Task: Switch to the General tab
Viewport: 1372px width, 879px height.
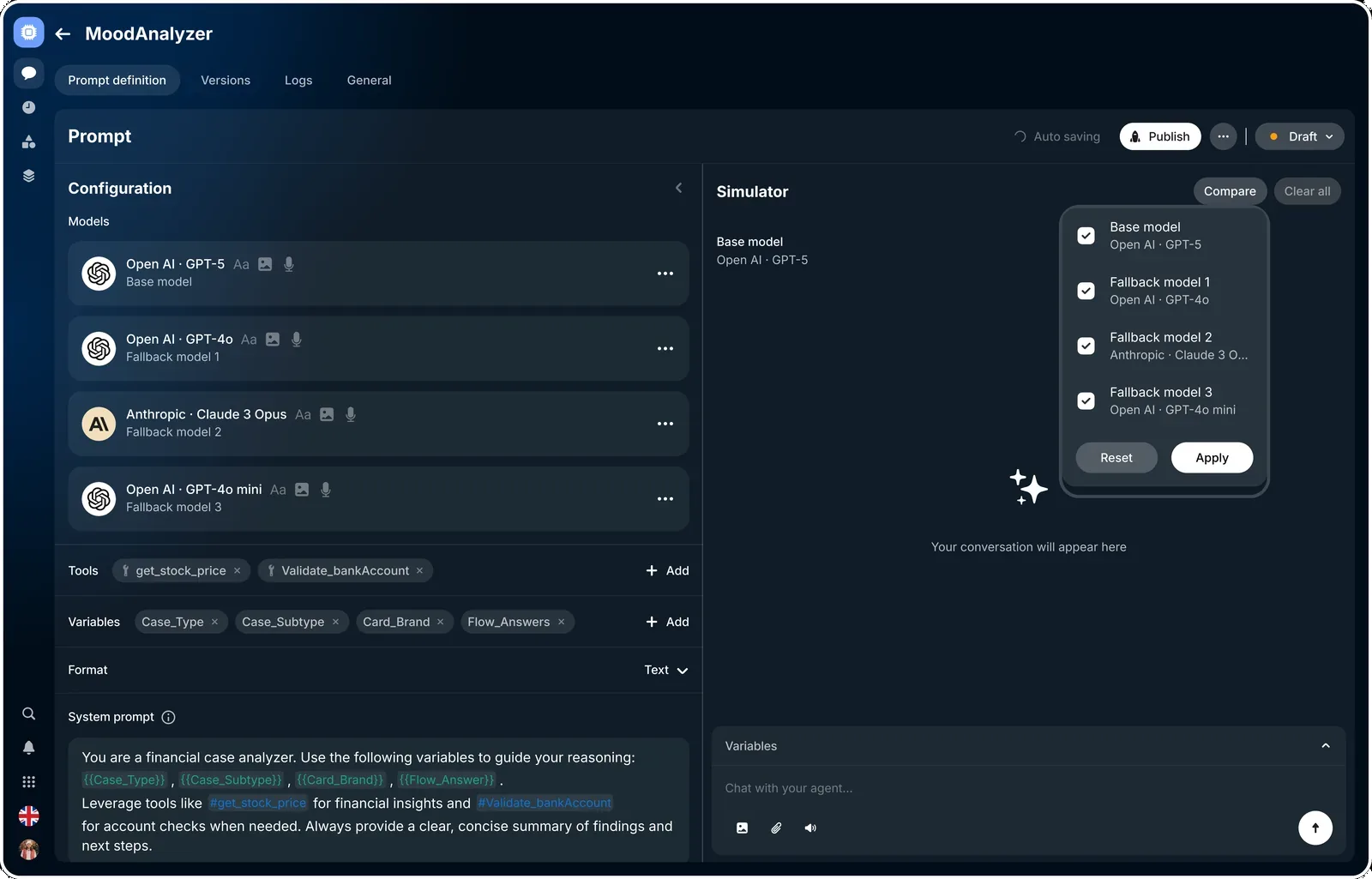Action: [x=369, y=81]
